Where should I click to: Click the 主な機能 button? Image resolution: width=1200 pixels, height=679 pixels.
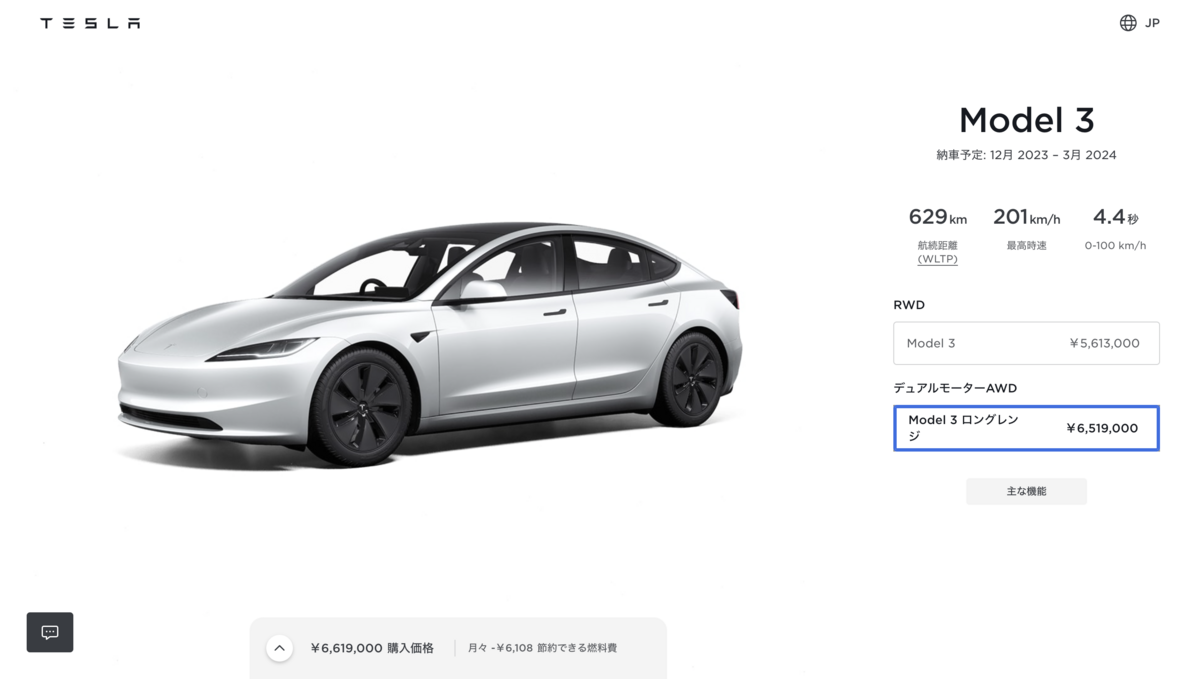click(1026, 491)
